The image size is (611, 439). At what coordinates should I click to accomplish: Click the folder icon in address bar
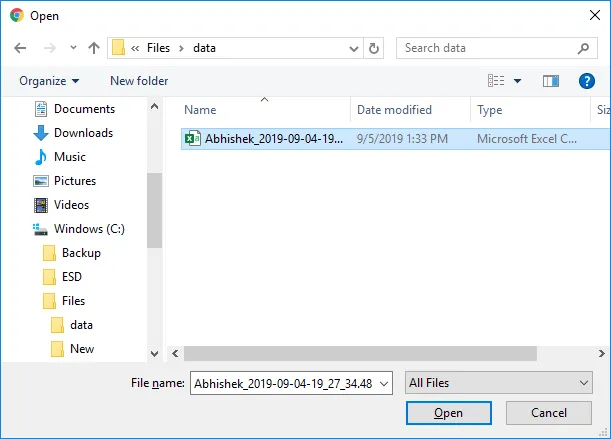[118, 48]
